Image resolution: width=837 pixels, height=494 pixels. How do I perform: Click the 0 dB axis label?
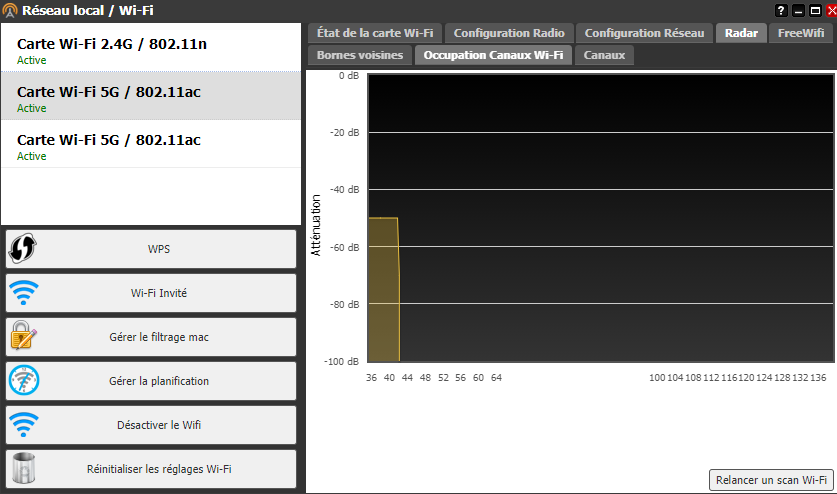point(349,76)
